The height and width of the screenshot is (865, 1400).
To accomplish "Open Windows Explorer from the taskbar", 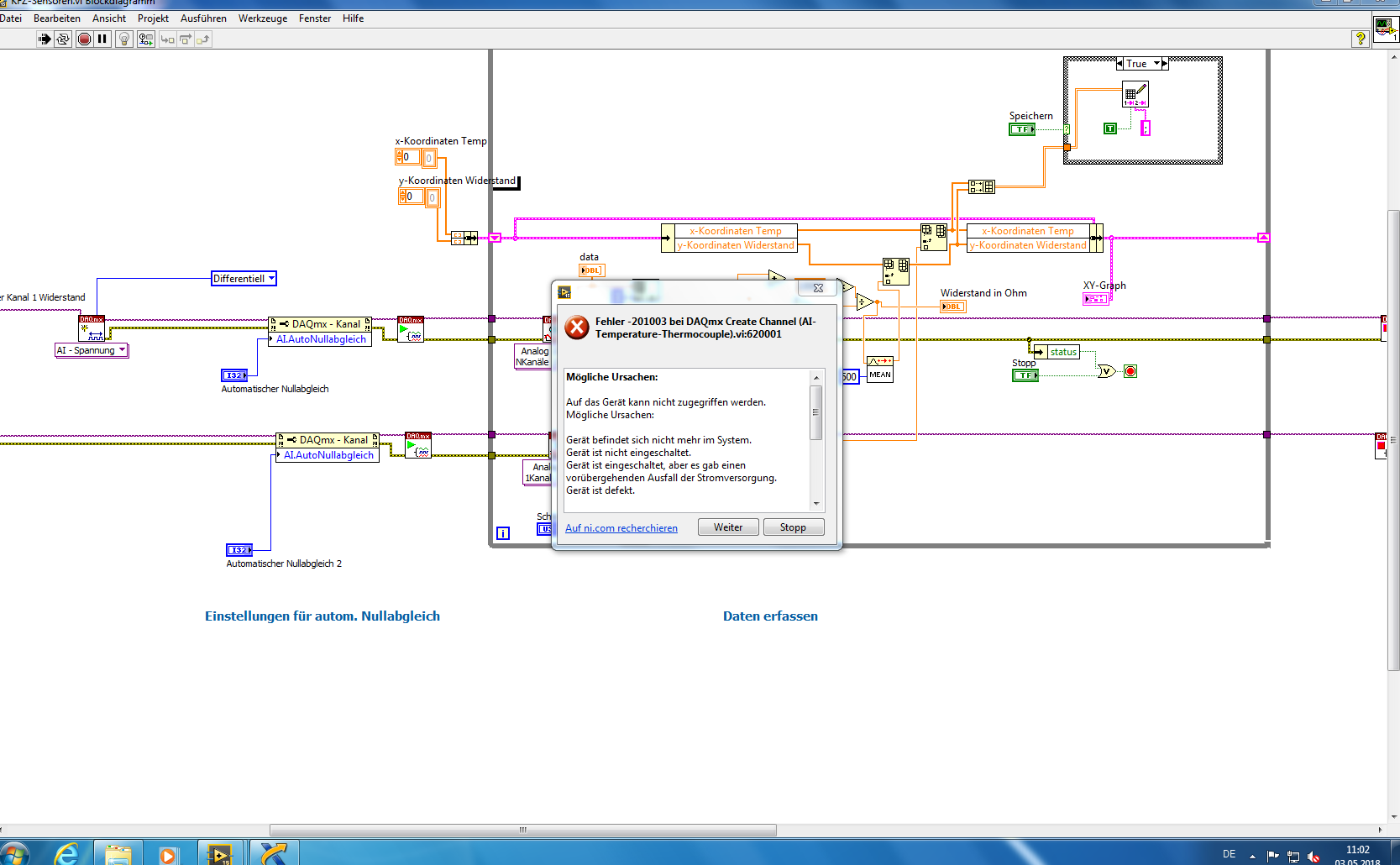I will pyautogui.click(x=118, y=853).
